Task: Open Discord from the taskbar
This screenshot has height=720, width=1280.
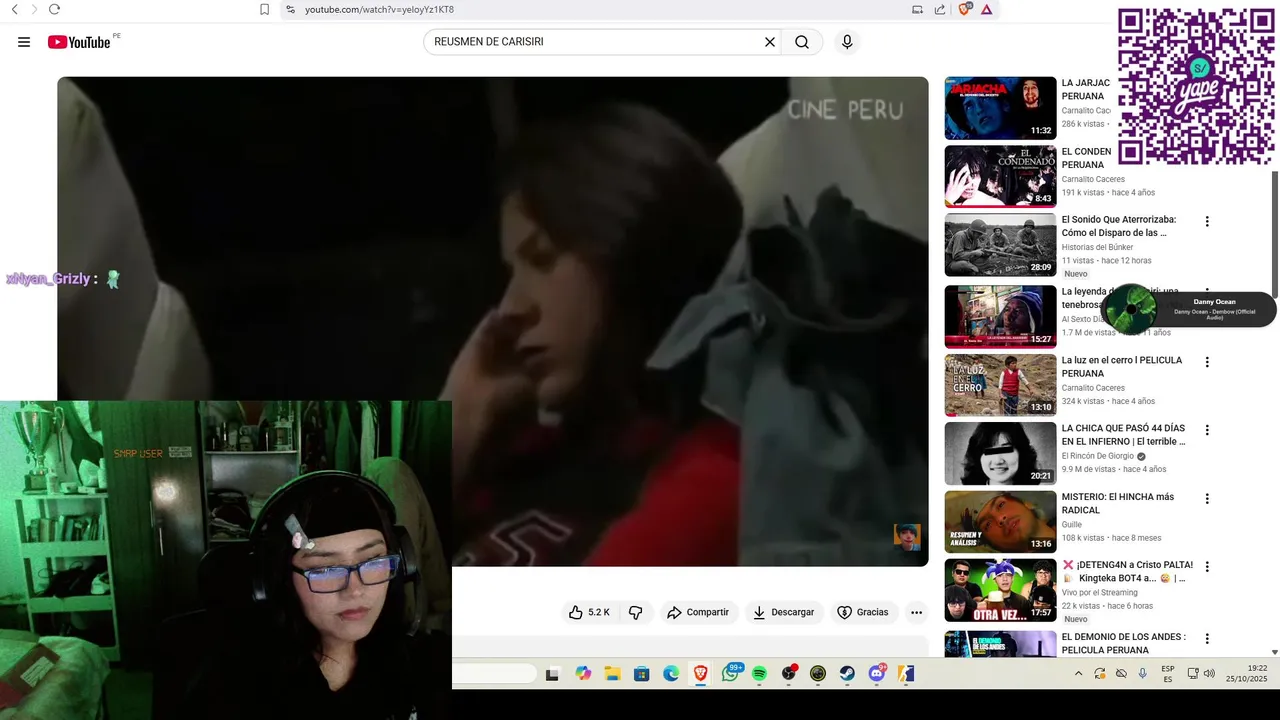Action: pos(877,673)
